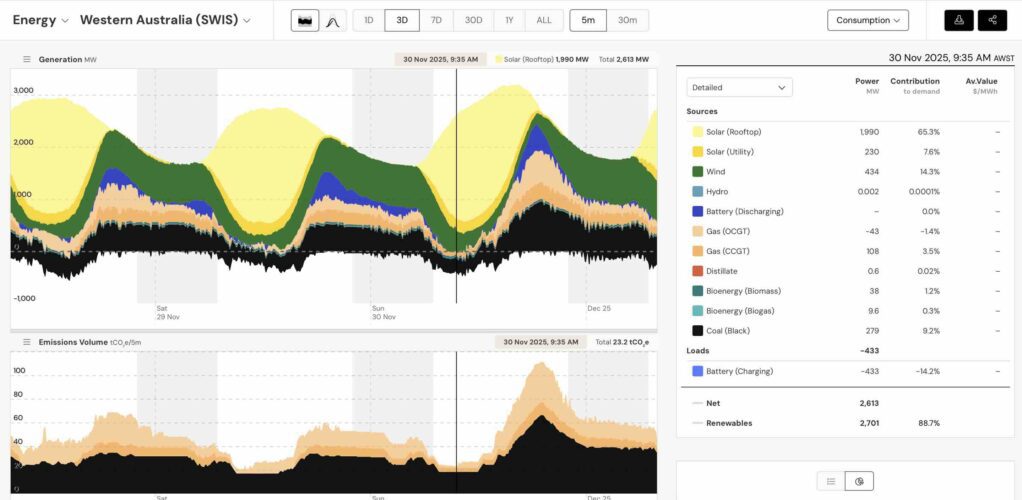The height and width of the screenshot is (500, 1022).
Task: Toggle Wind source visibility in legend
Action: (x=698, y=172)
